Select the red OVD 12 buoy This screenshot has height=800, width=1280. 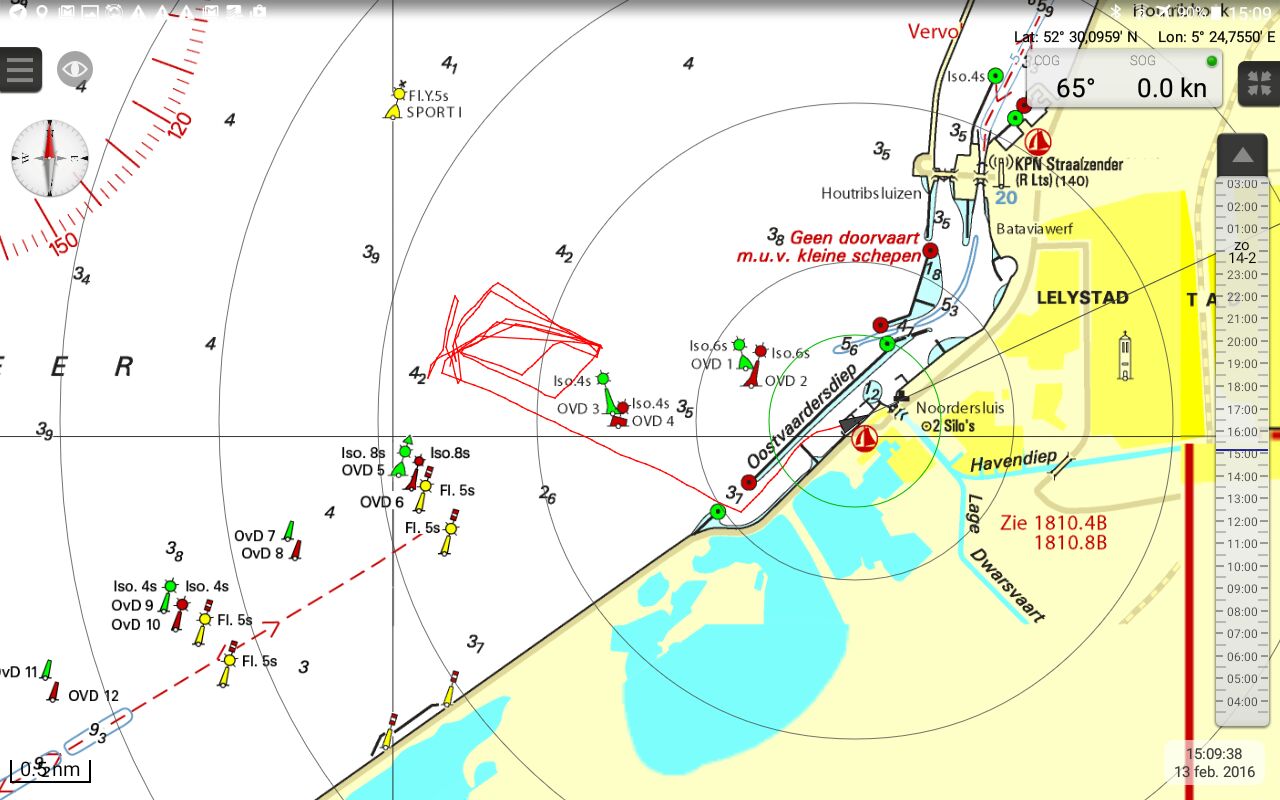coord(54,691)
